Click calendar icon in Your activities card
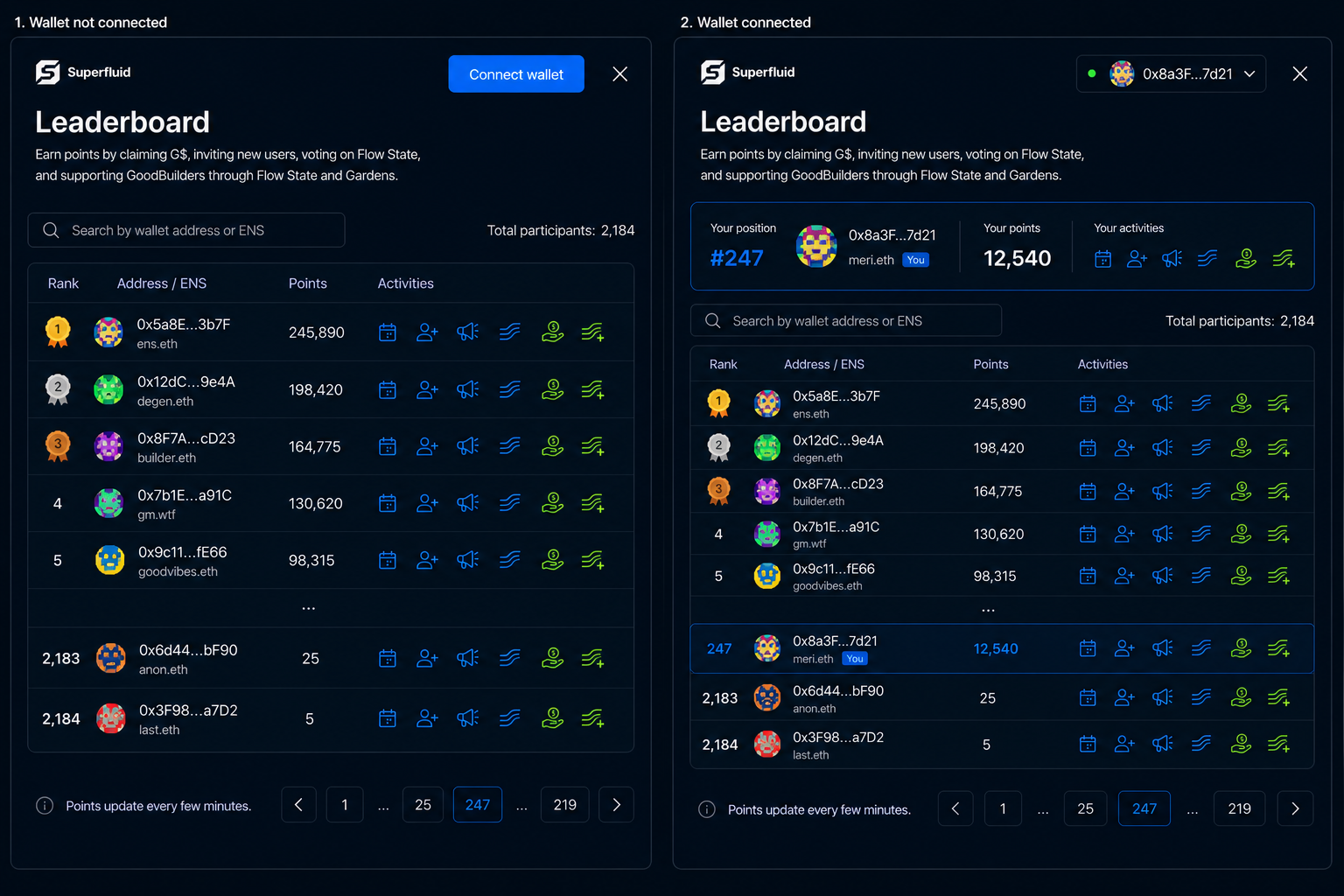 (x=1103, y=259)
